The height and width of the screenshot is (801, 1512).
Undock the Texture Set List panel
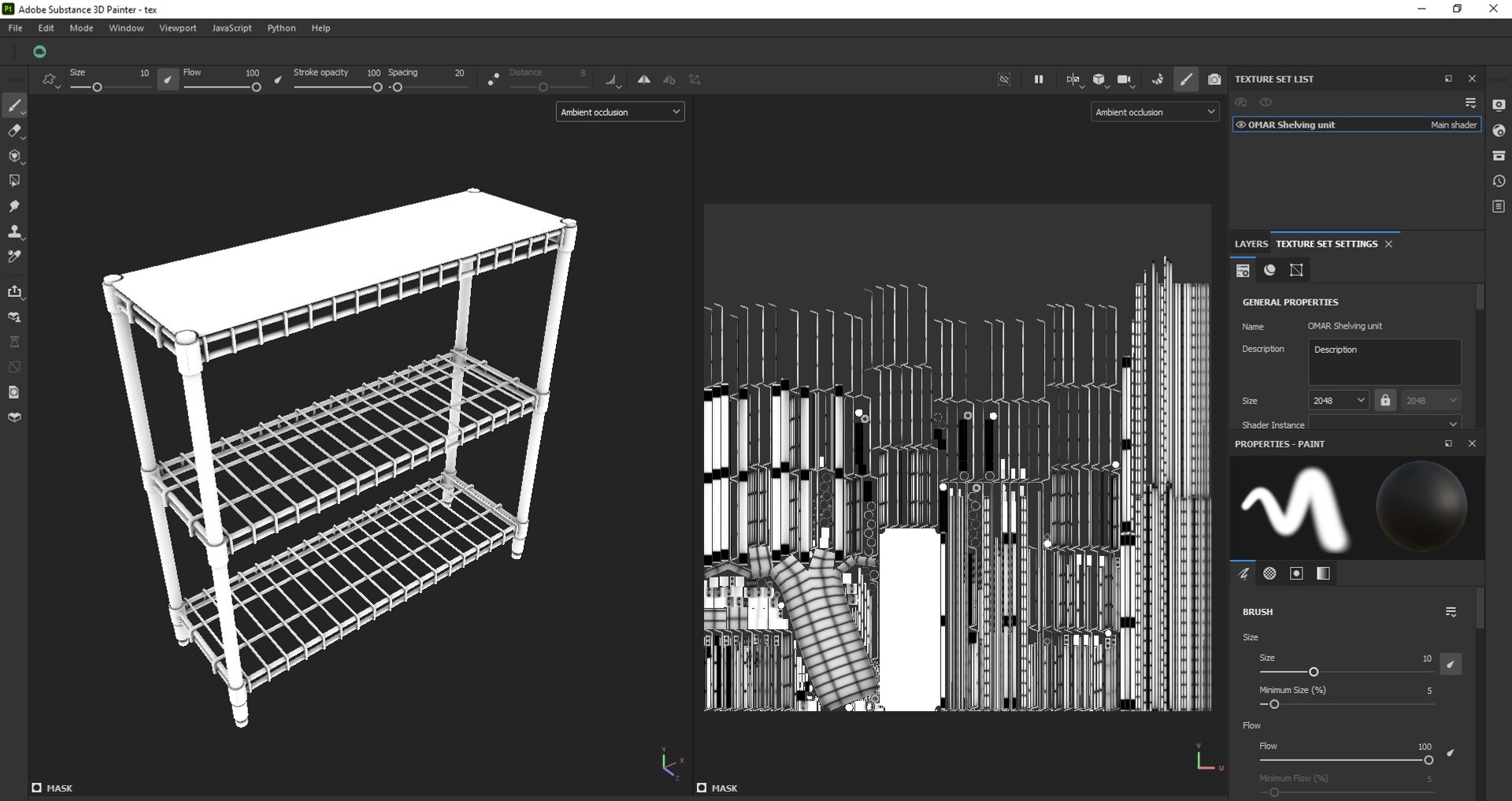point(1448,79)
